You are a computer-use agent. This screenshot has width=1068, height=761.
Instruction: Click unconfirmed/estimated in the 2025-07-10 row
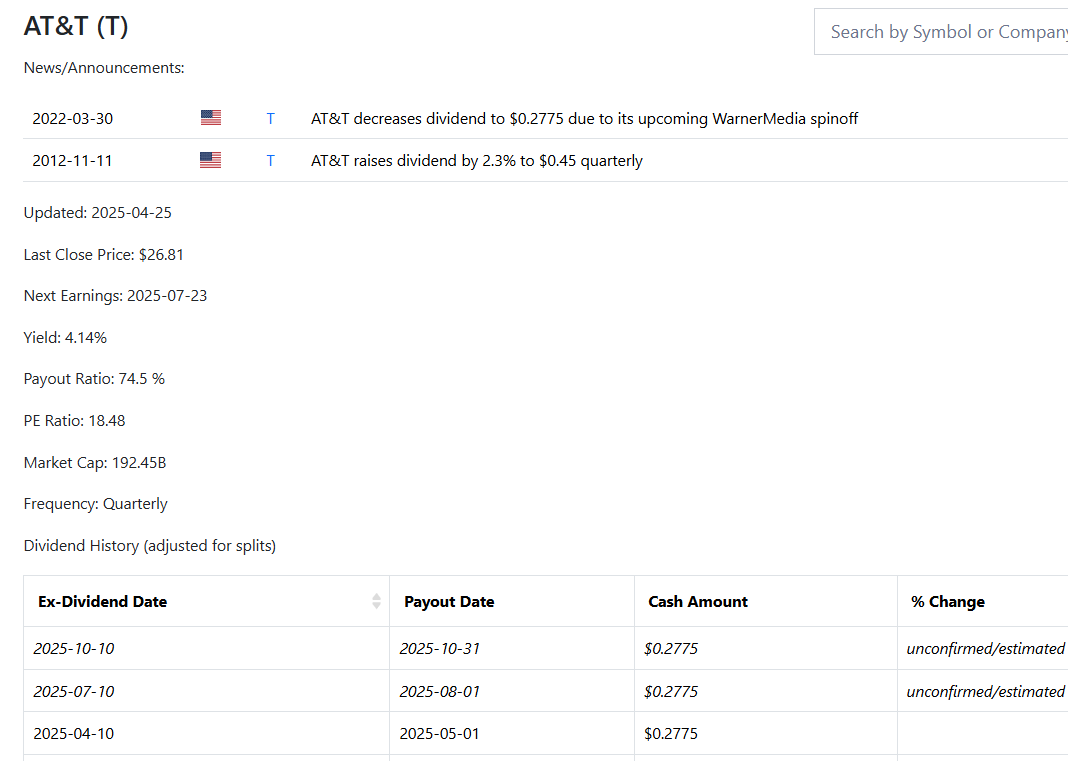coord(986,692)
